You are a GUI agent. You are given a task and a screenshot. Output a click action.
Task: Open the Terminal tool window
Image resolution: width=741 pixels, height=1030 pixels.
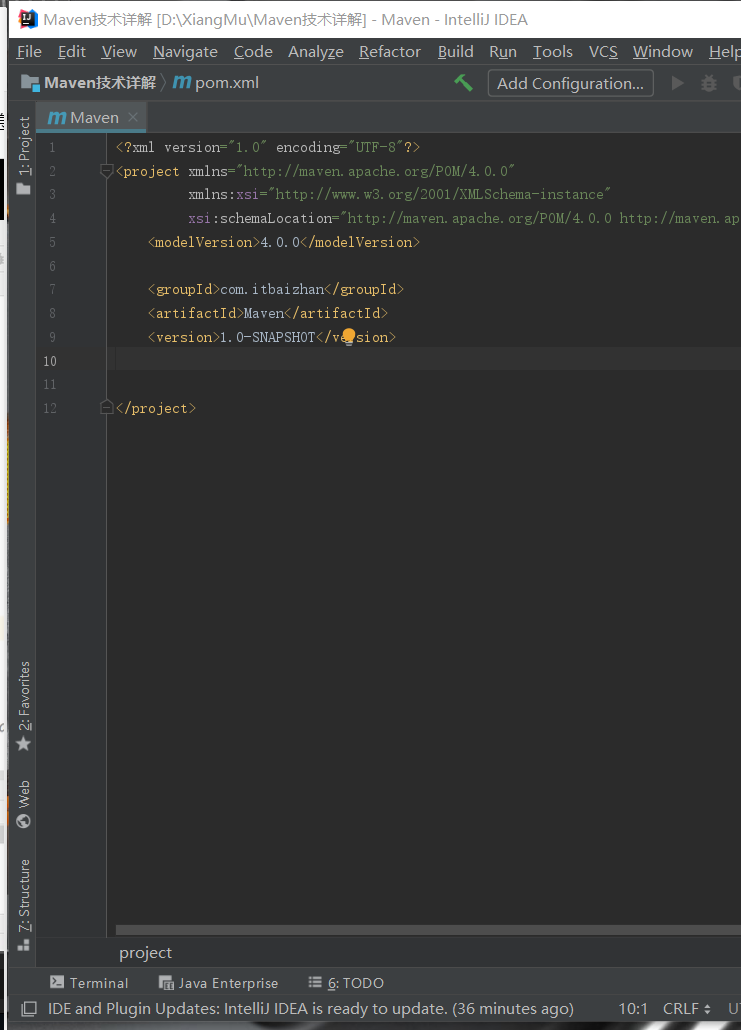pos(89,983)
